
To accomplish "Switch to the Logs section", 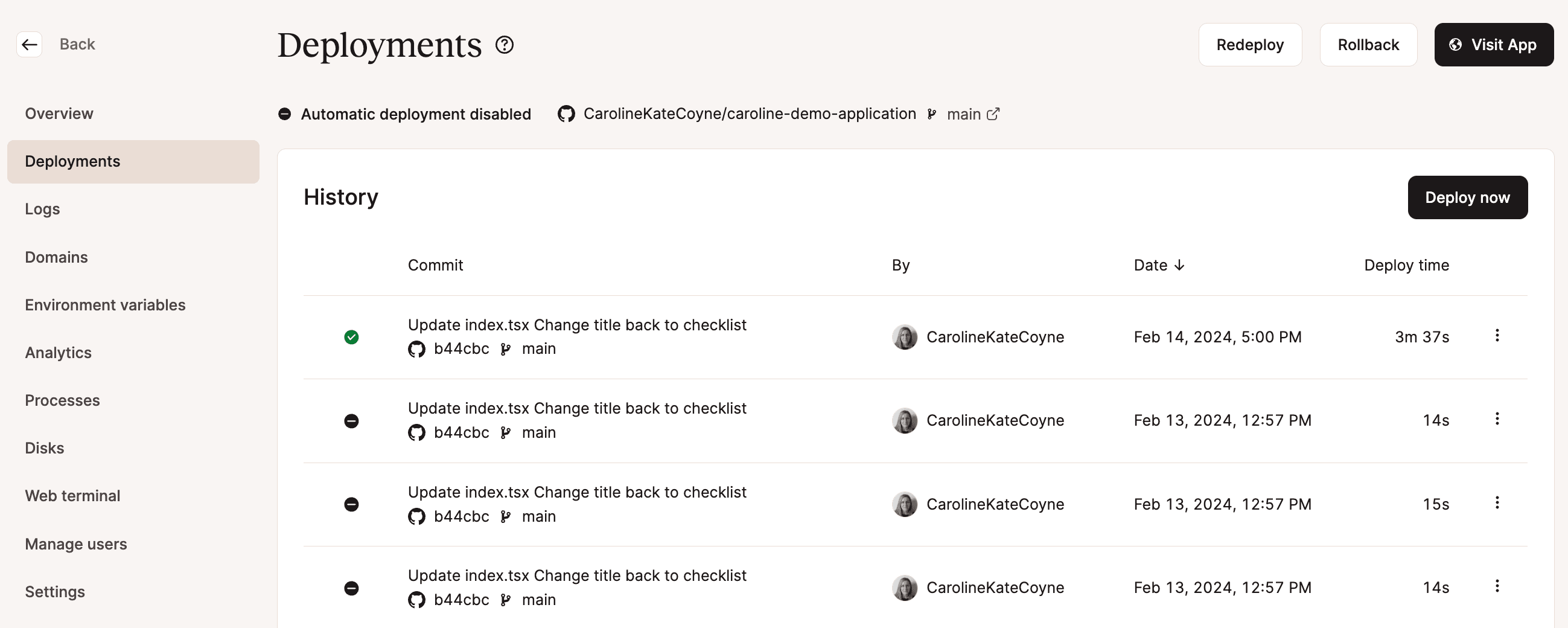I will (x=42, y=209).
